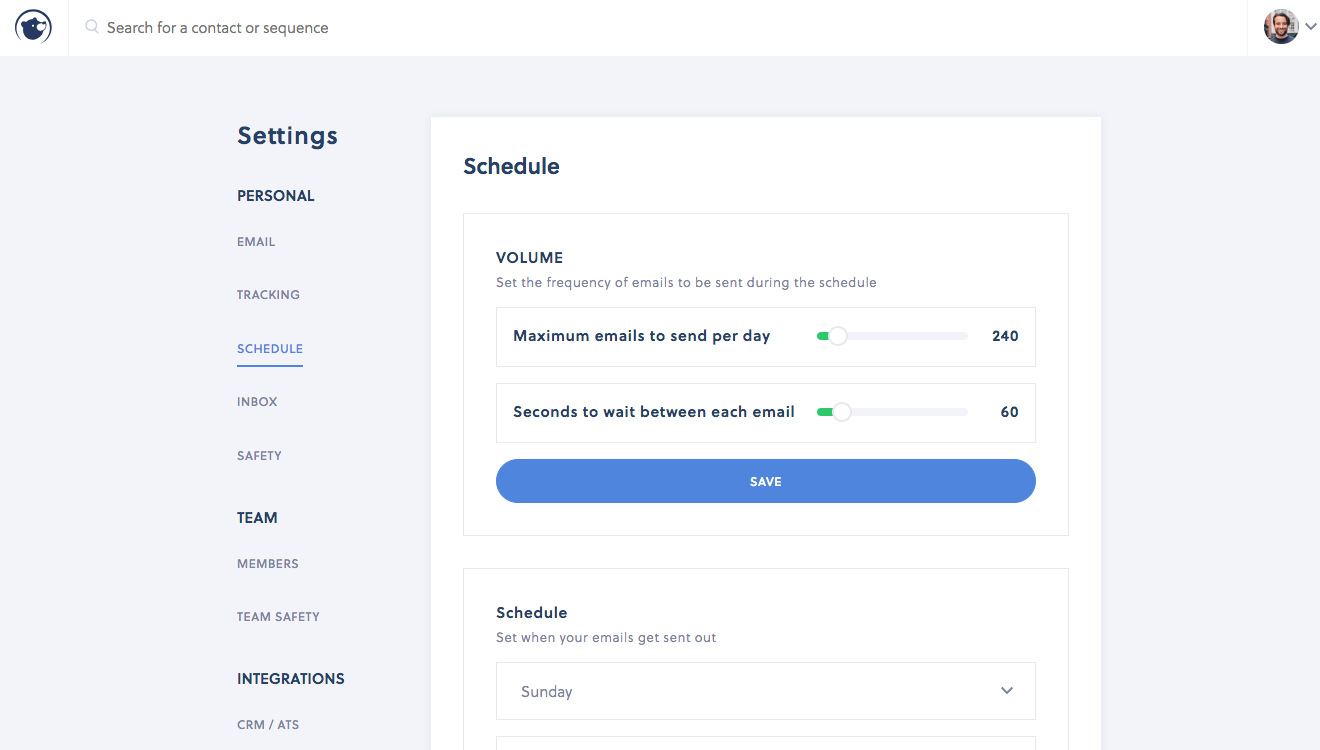Select the Schedule settings tab

(x=270, y=349)
